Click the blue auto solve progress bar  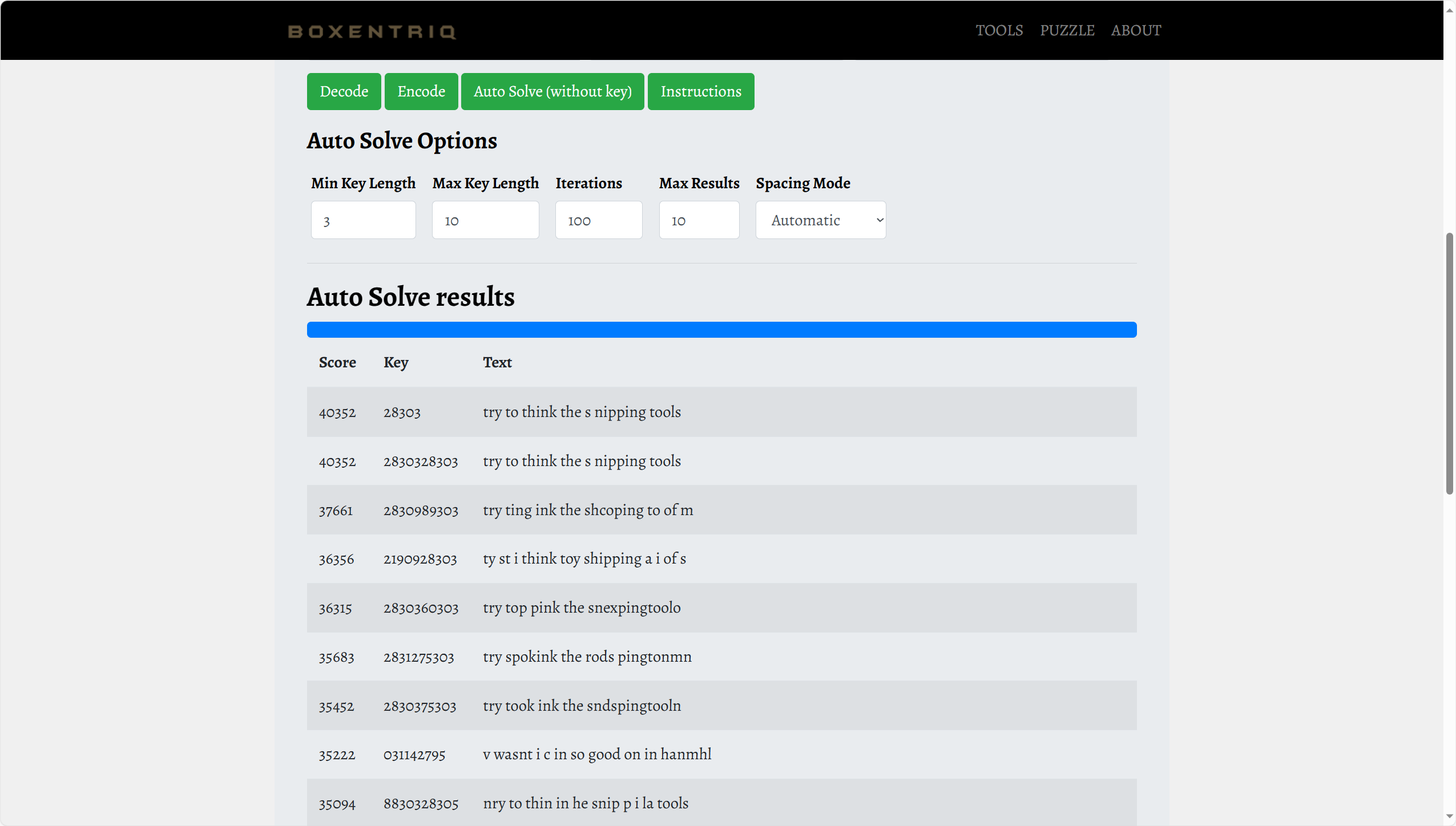click(x=721, y=330)
